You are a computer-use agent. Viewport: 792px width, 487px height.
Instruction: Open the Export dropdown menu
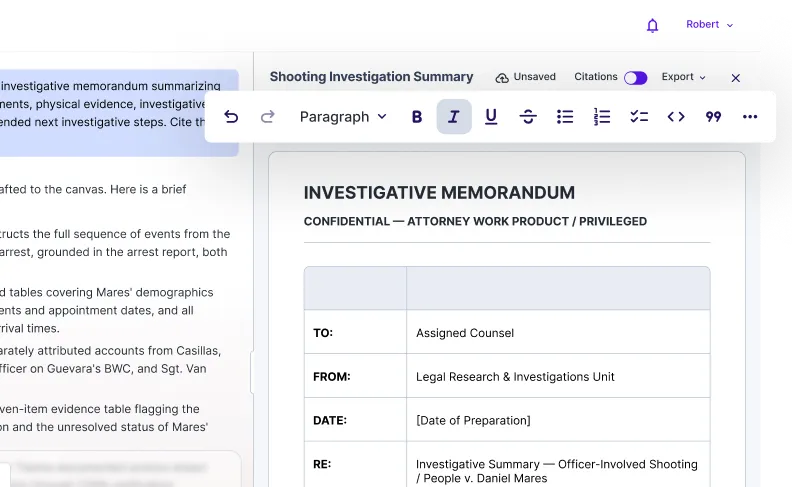pyautogui.click(x=683, y=77)
